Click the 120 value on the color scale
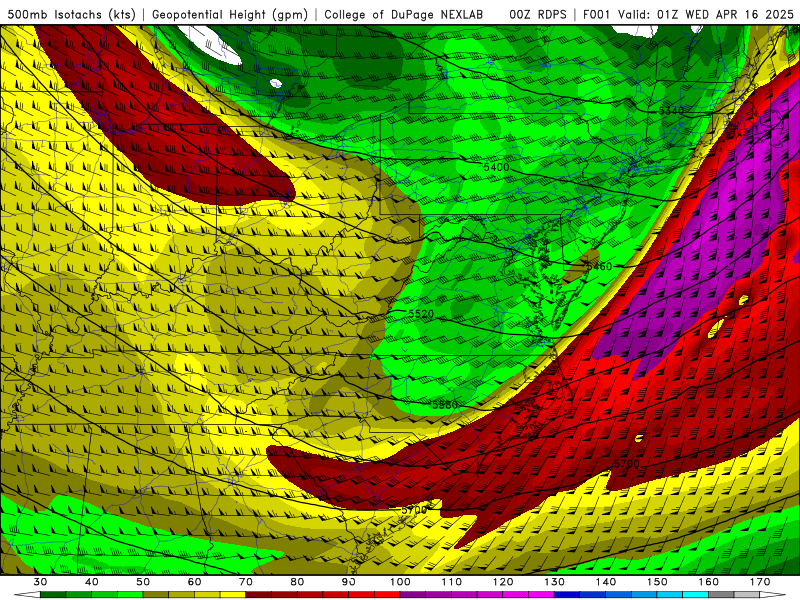Screen dimensions: 800x600 [503, 582]
